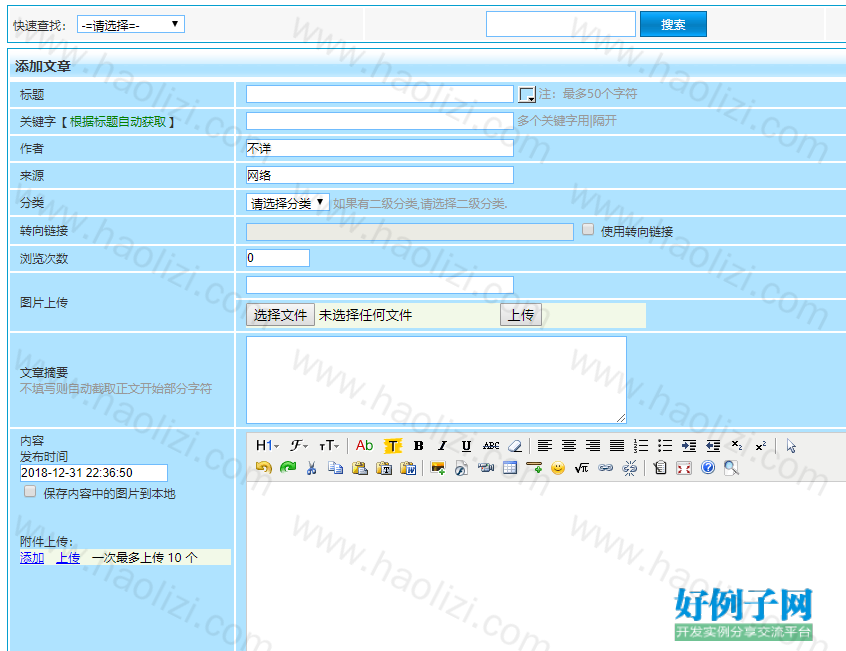The image size is (846, 651).
Task: Insert smiley emoticon
Action: pos(558,468)
